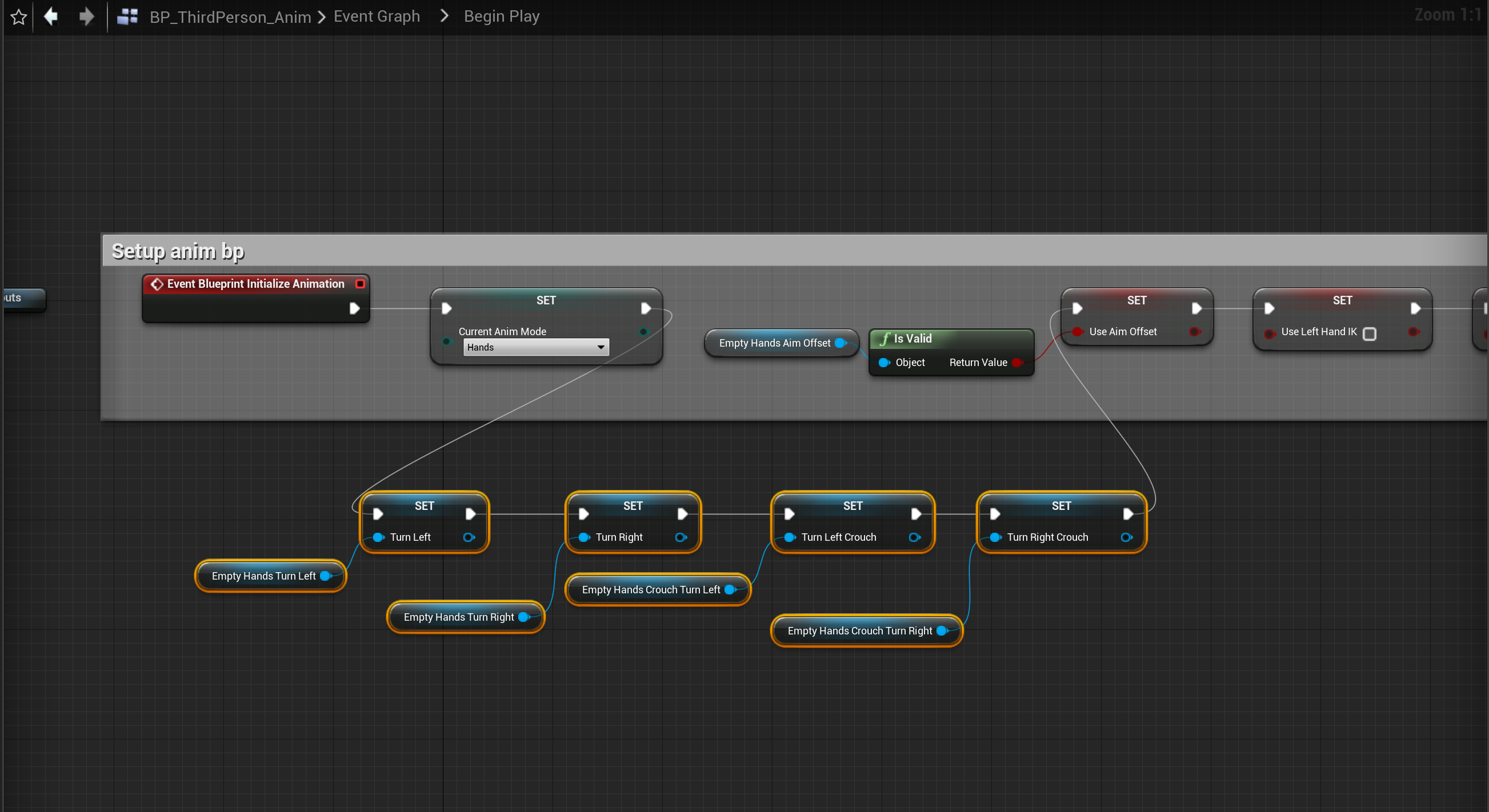
Task: Toggle the Use Left Hand IK checkbox
Action: coord(1370,333)
